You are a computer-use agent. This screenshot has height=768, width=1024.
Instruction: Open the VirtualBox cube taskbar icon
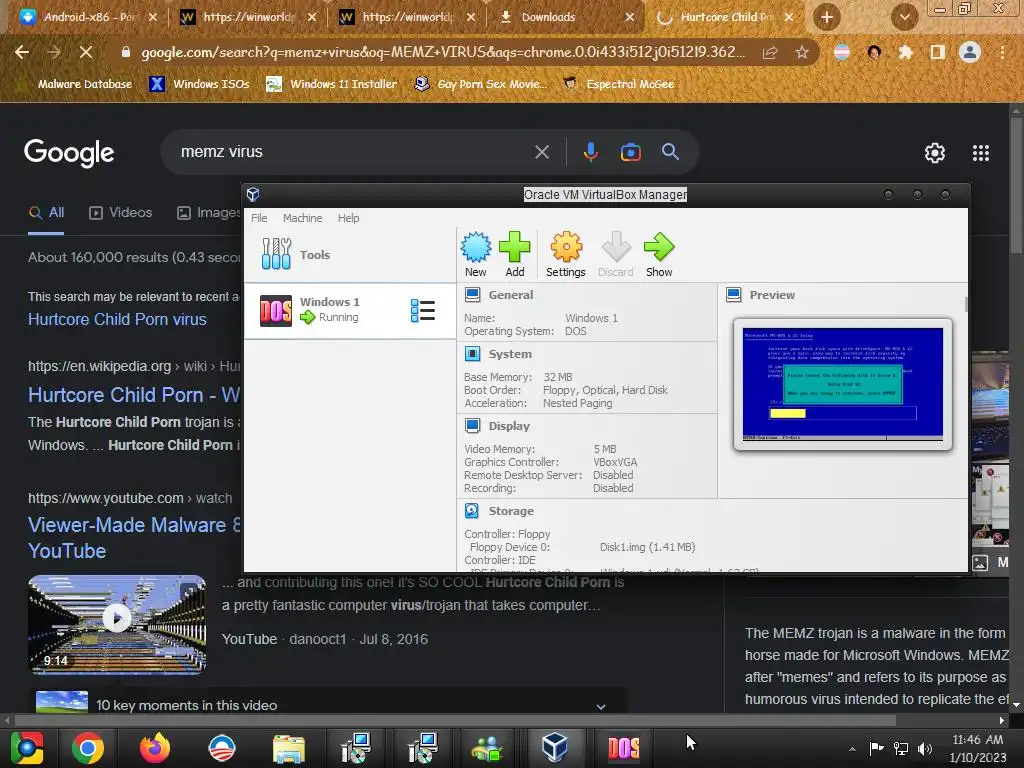(x=554, y=748)
